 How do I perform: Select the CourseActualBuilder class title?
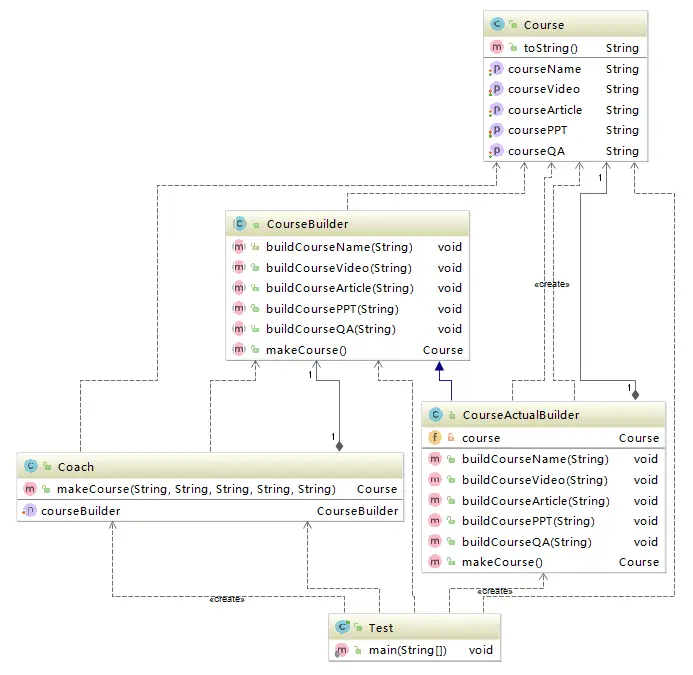[521, 415]
